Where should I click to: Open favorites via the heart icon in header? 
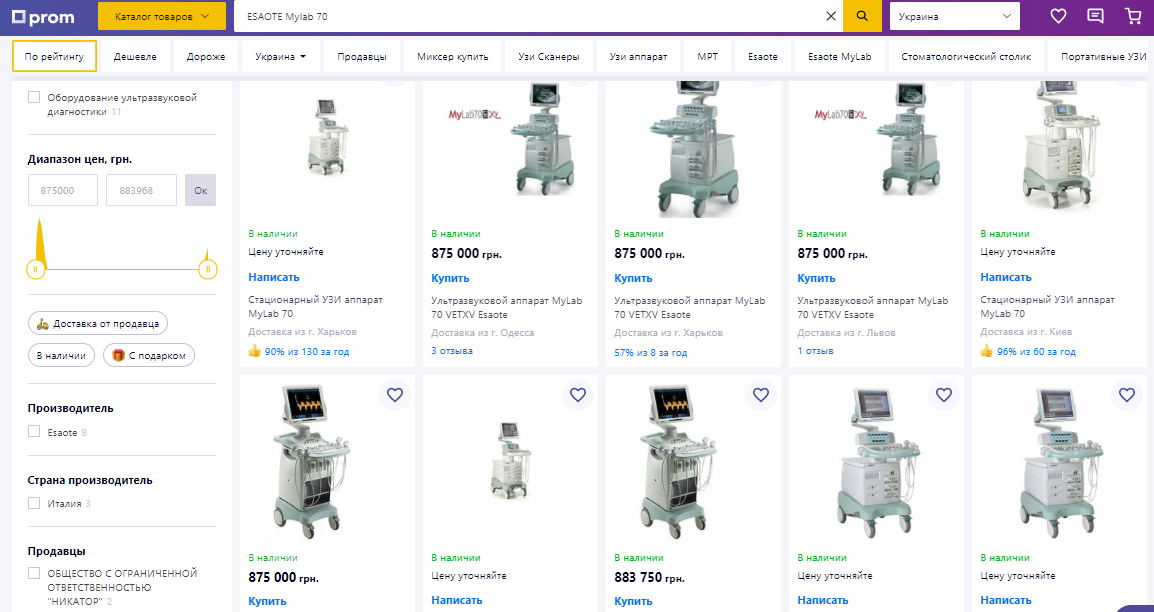[1058, 16]
